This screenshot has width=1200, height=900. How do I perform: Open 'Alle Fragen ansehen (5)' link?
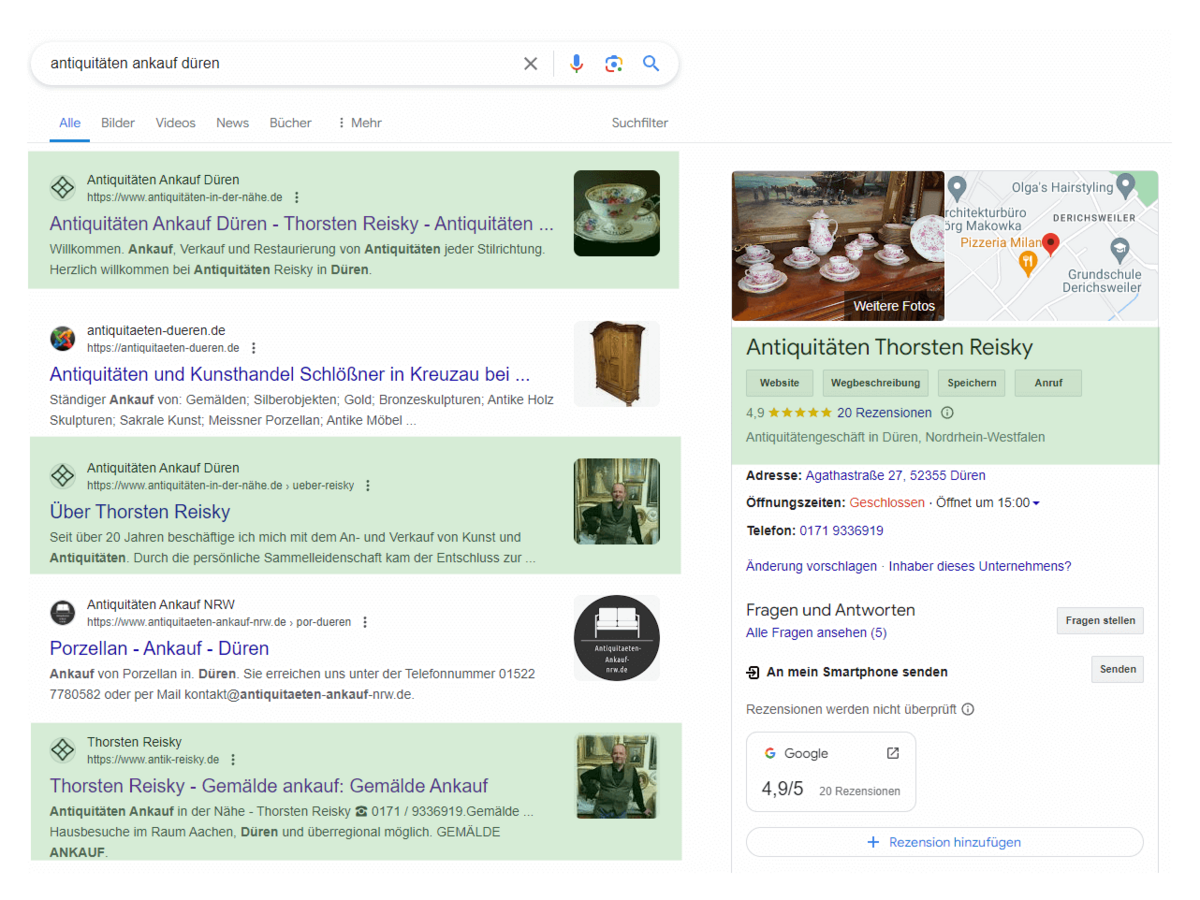click(x=816, y=633)
